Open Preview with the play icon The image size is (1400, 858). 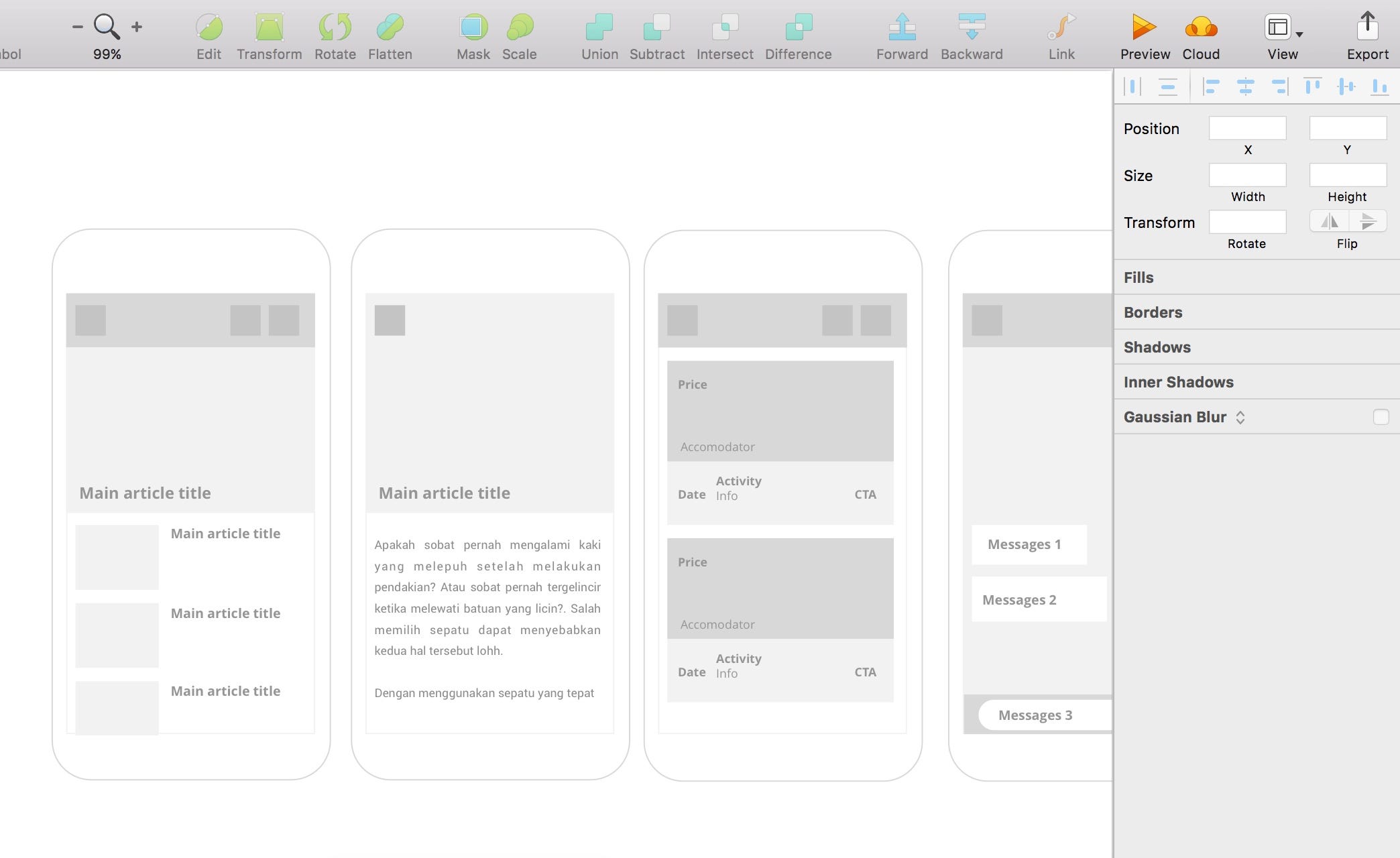point(1144,28)
